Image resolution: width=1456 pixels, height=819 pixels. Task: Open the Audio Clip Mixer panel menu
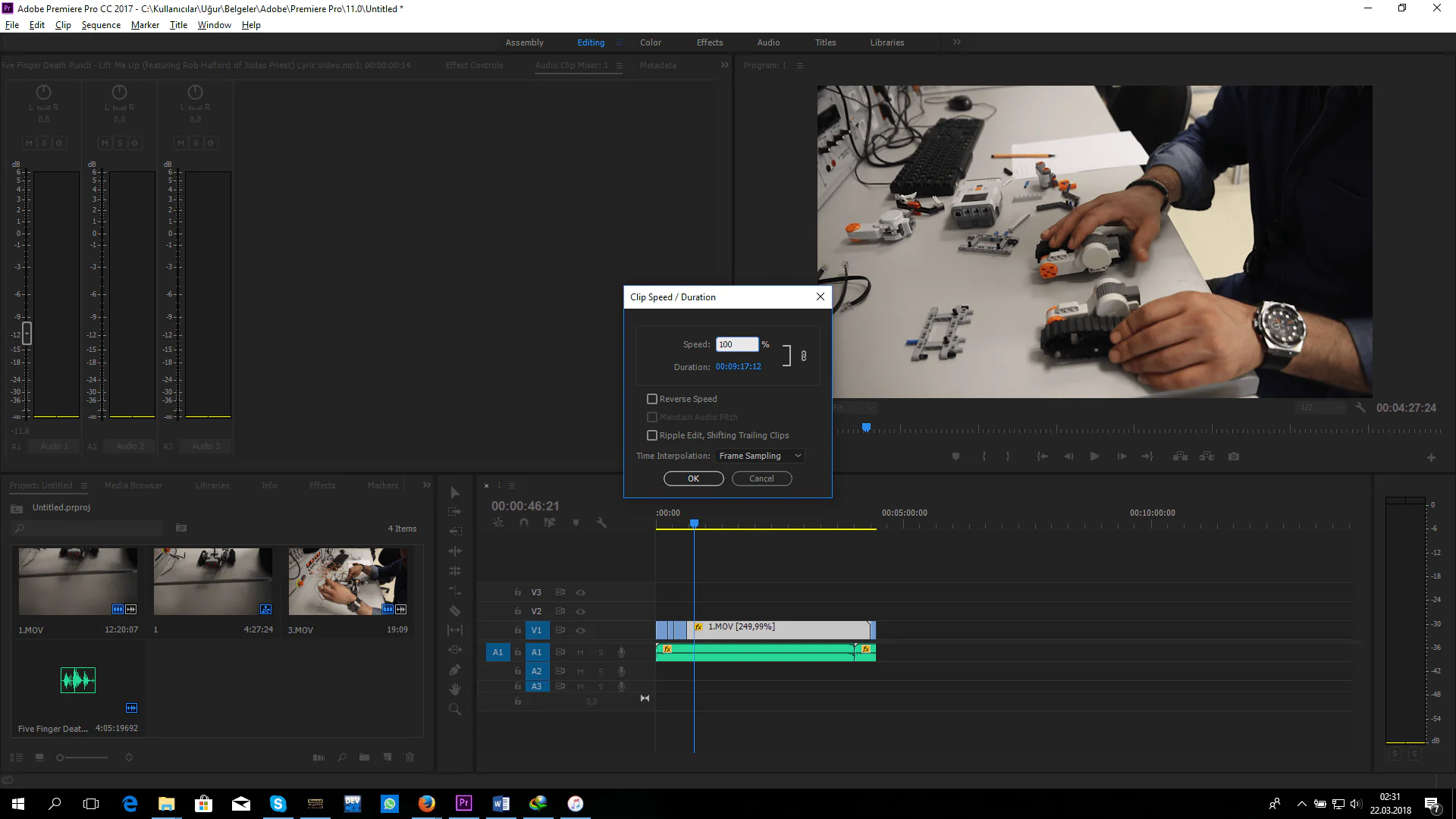point(620,66)
